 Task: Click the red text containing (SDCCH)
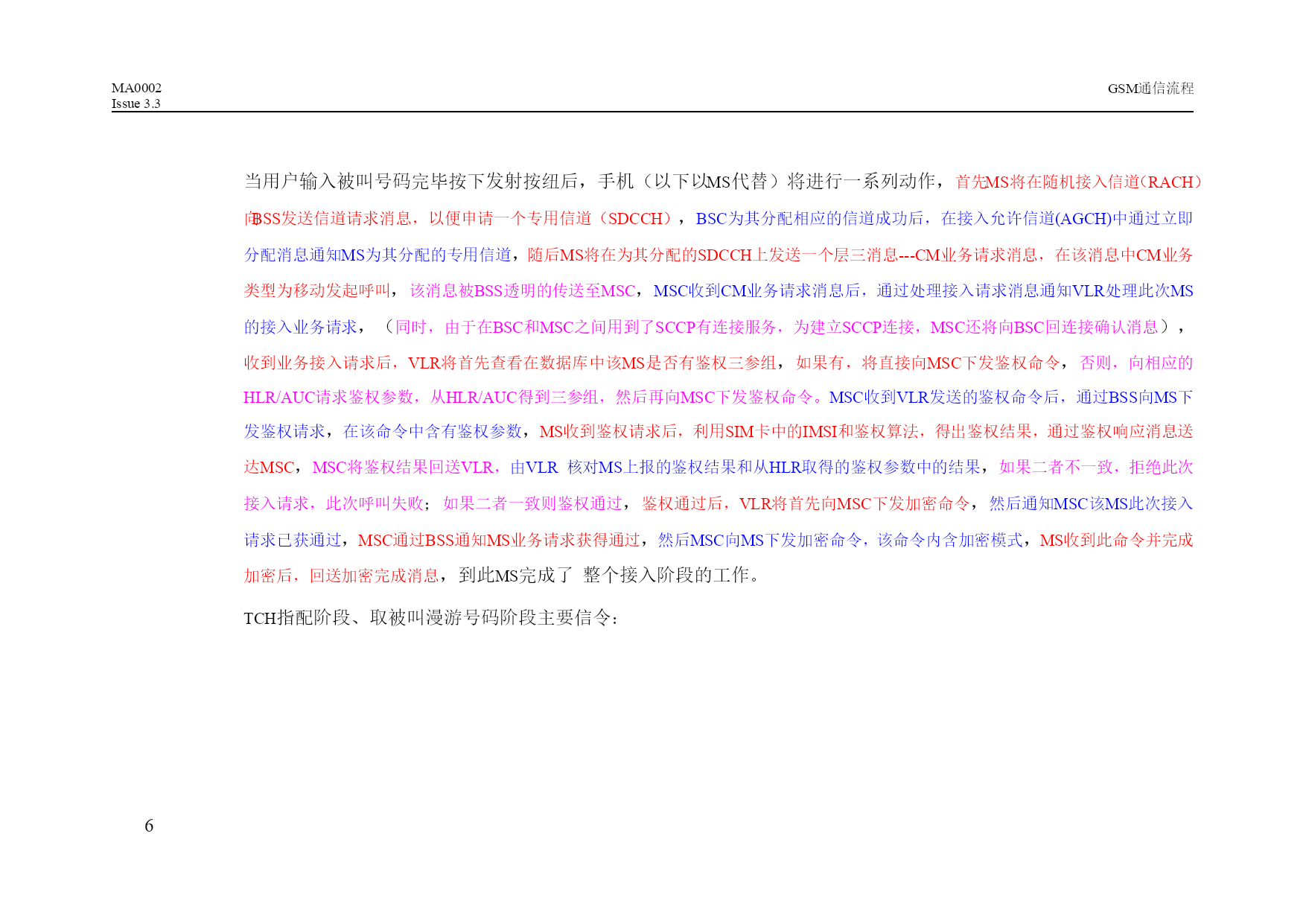[x=459, y=218]
